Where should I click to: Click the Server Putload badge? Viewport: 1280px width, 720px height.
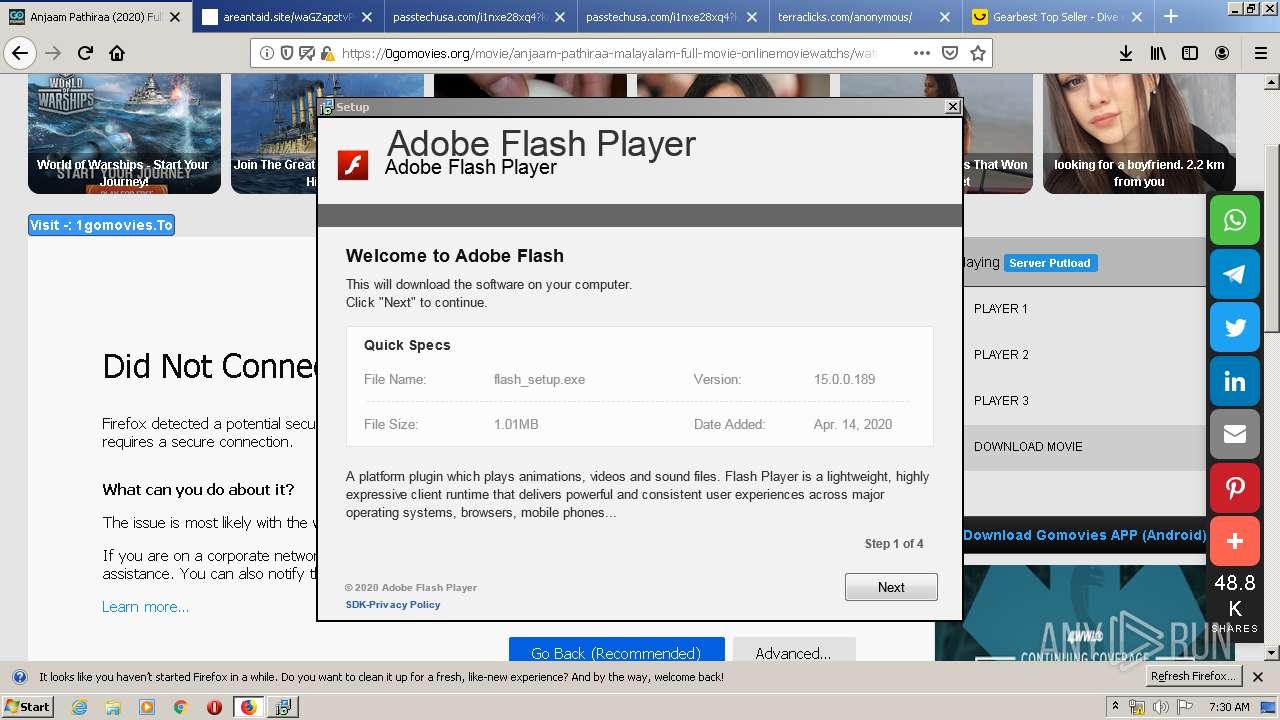pyautogui.click(x=1050, y=263)
